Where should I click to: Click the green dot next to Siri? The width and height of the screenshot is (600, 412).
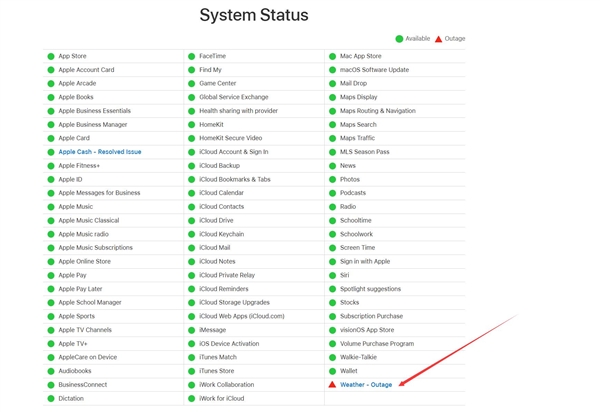(x=332, y=275)
